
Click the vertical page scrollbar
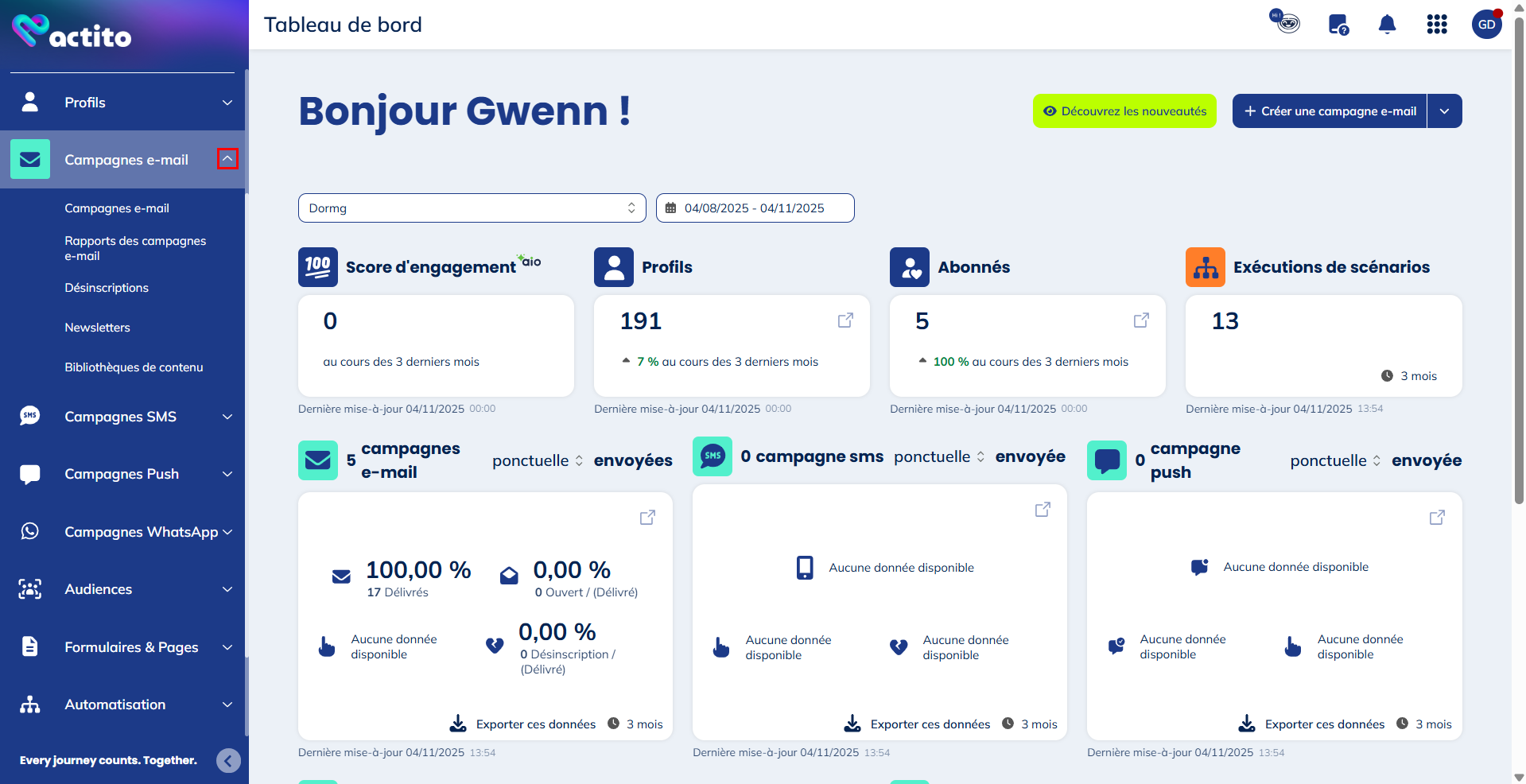(1519, 262)
